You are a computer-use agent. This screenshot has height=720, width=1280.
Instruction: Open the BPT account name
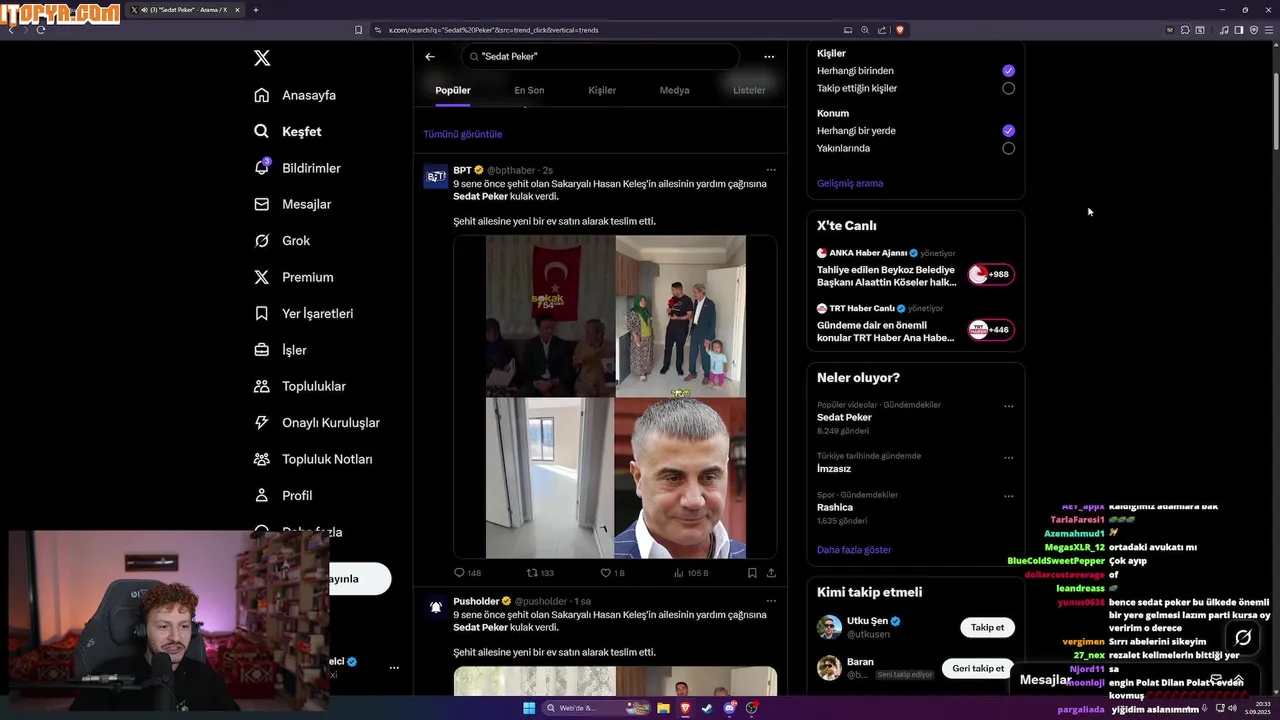click(x=462, y=170)
